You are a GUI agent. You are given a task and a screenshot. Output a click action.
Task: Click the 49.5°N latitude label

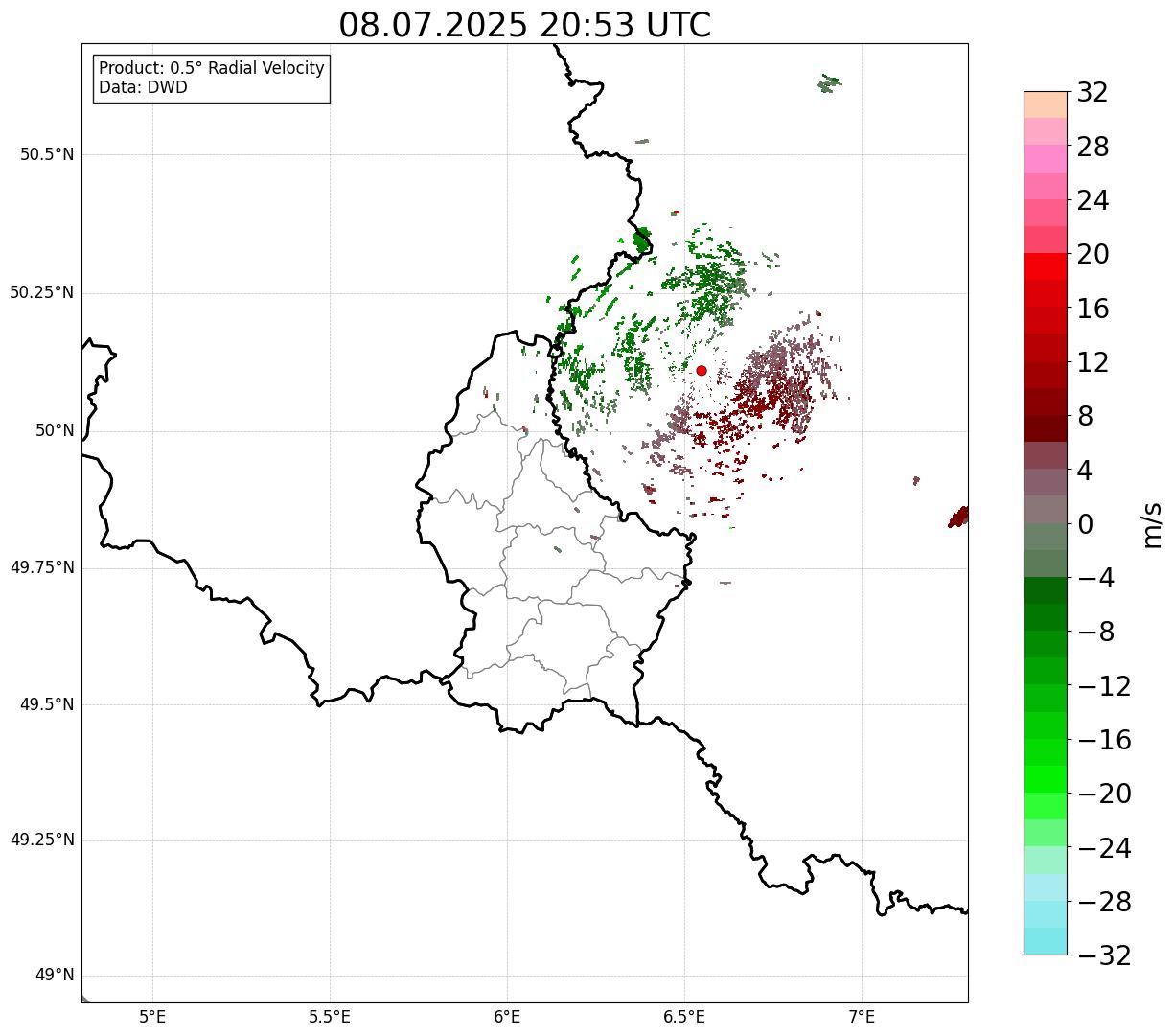[47, 704]
